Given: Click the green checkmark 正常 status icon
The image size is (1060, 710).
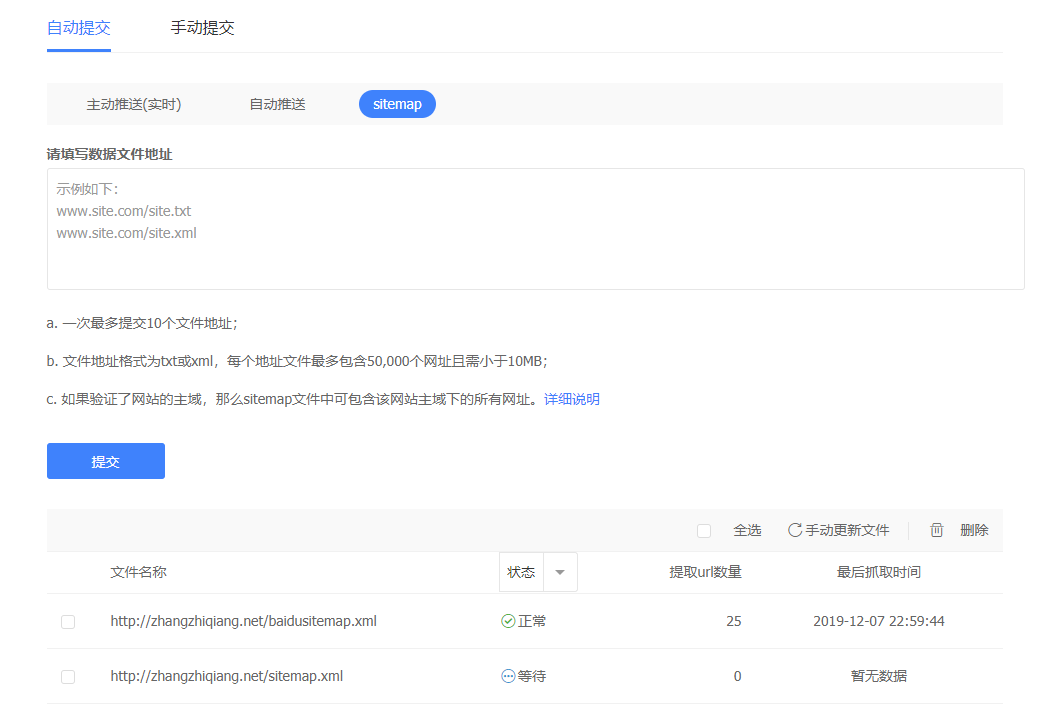Looking at the screenshot, I should coord(508,621).
